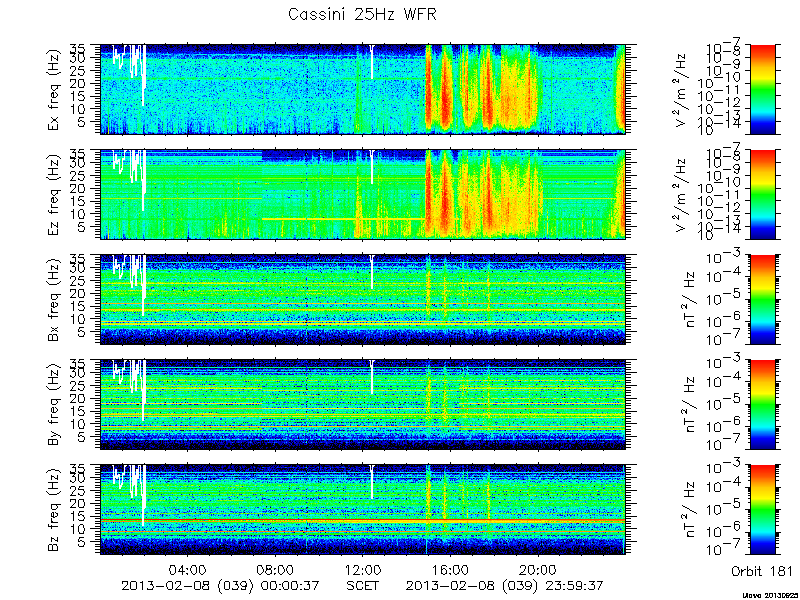Screen dimensions: 800x600
Task: Click the 16:00 time axis tick label
Action: click(x=451, y=569)
